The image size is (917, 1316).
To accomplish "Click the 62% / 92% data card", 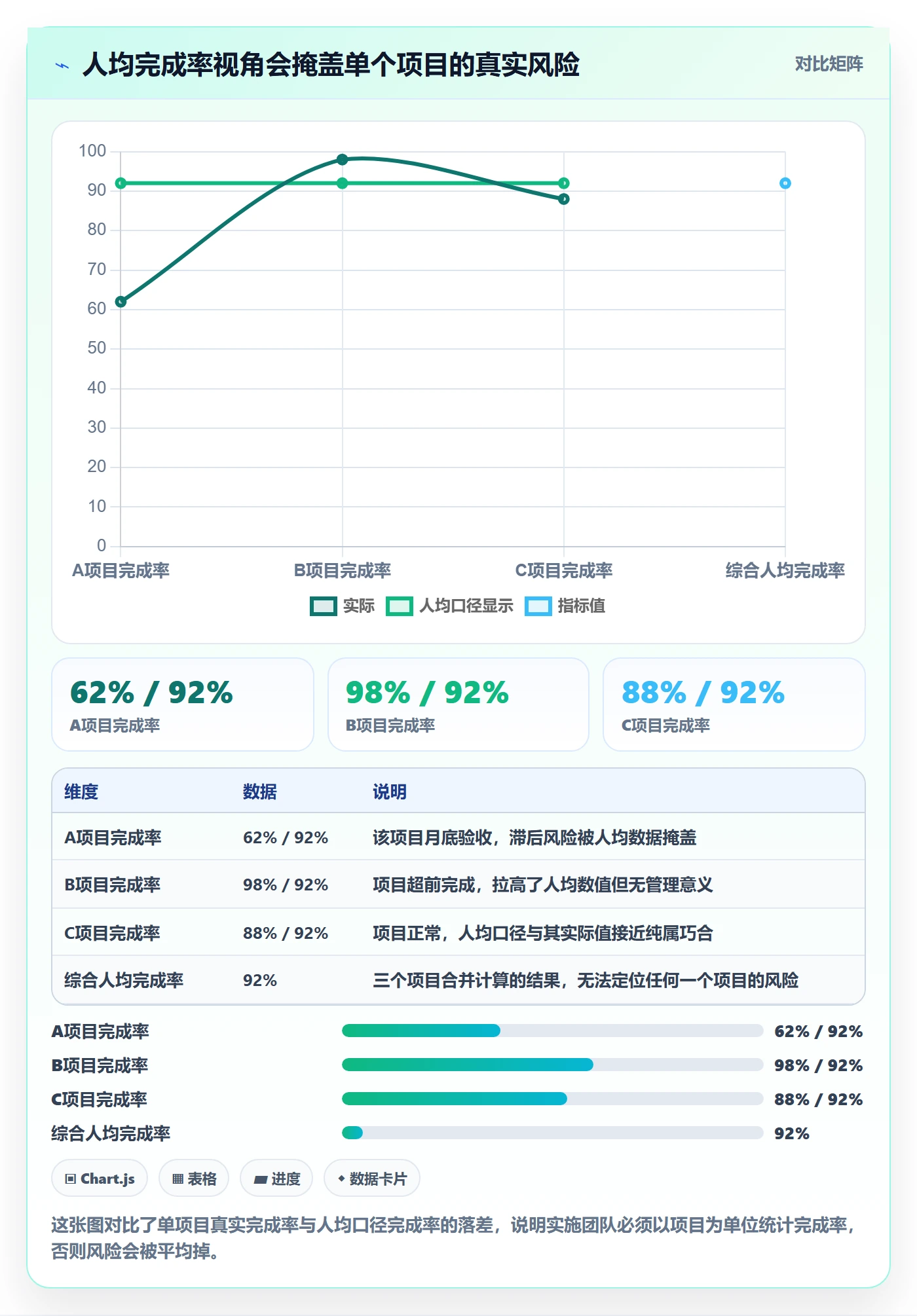I will [x=183, y=704].
